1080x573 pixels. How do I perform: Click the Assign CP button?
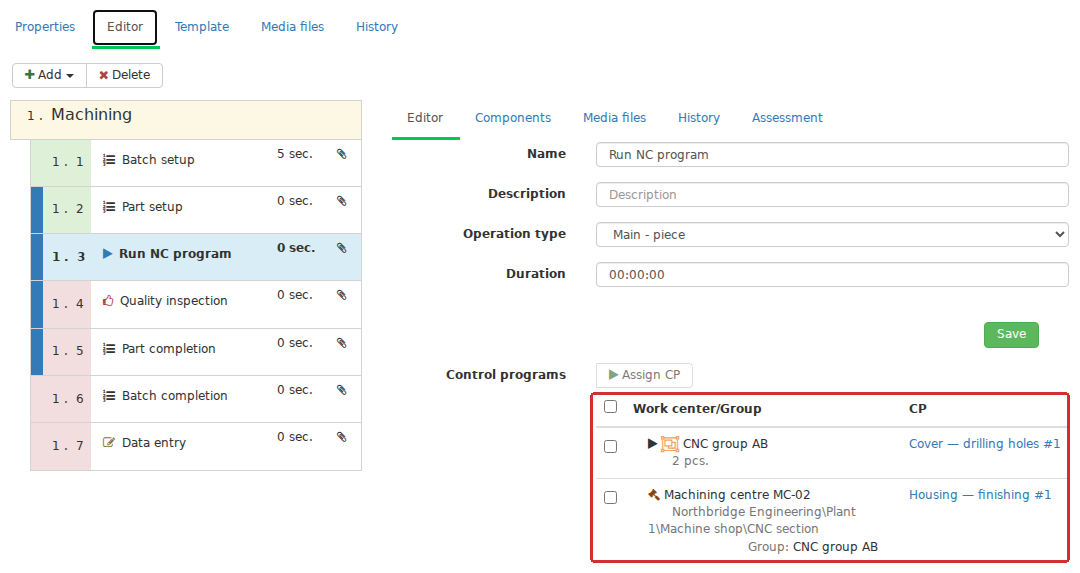(644, 375)
